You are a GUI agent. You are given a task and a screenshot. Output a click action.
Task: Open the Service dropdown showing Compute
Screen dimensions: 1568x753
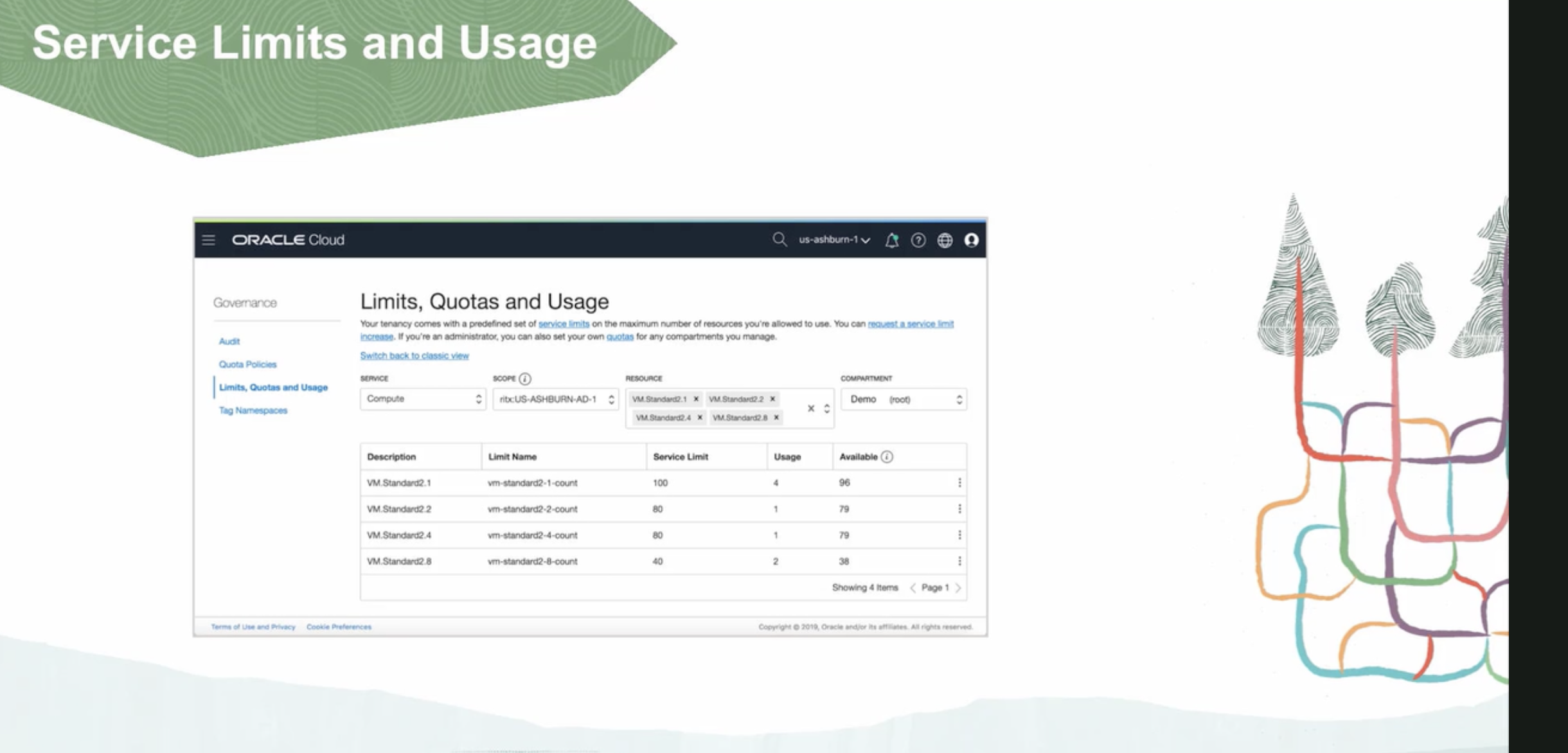(422, 399)
